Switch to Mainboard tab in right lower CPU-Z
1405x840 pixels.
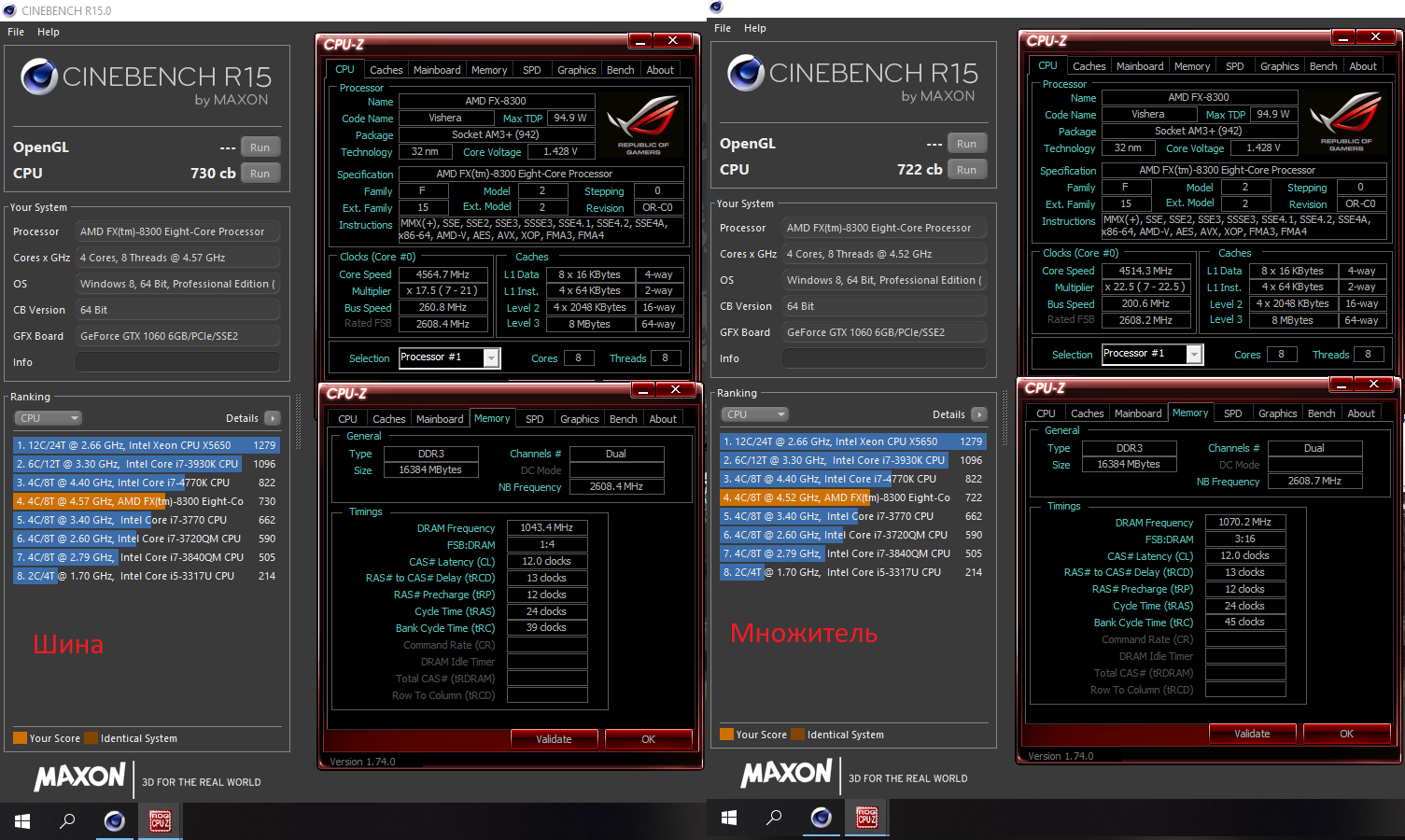(1138, 413)
